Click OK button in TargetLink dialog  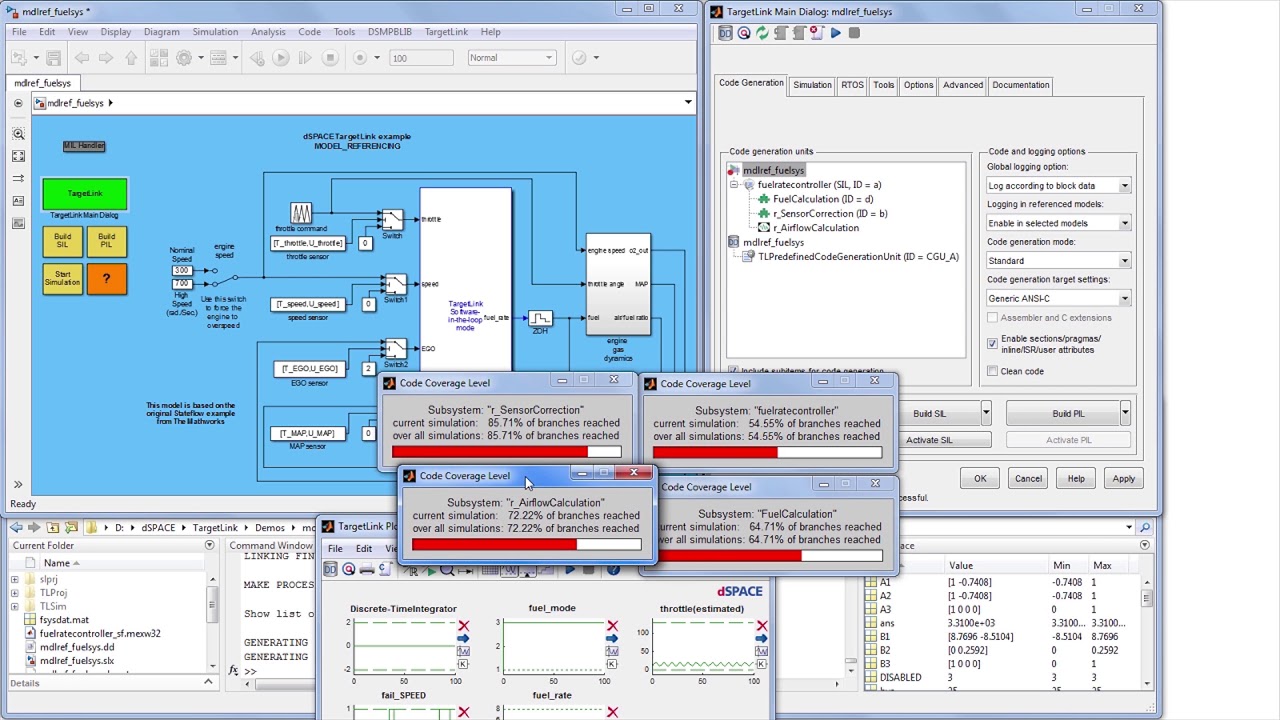tap(980, 479)
